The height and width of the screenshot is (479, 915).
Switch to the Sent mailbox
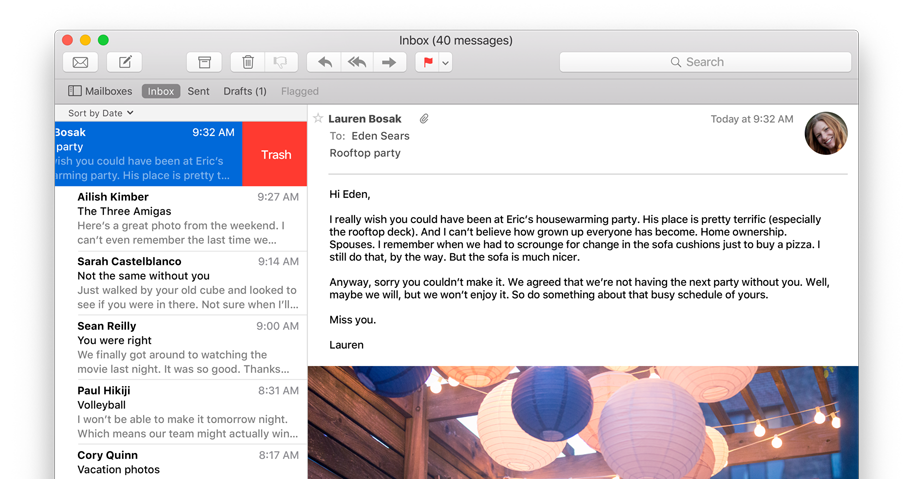198,91
